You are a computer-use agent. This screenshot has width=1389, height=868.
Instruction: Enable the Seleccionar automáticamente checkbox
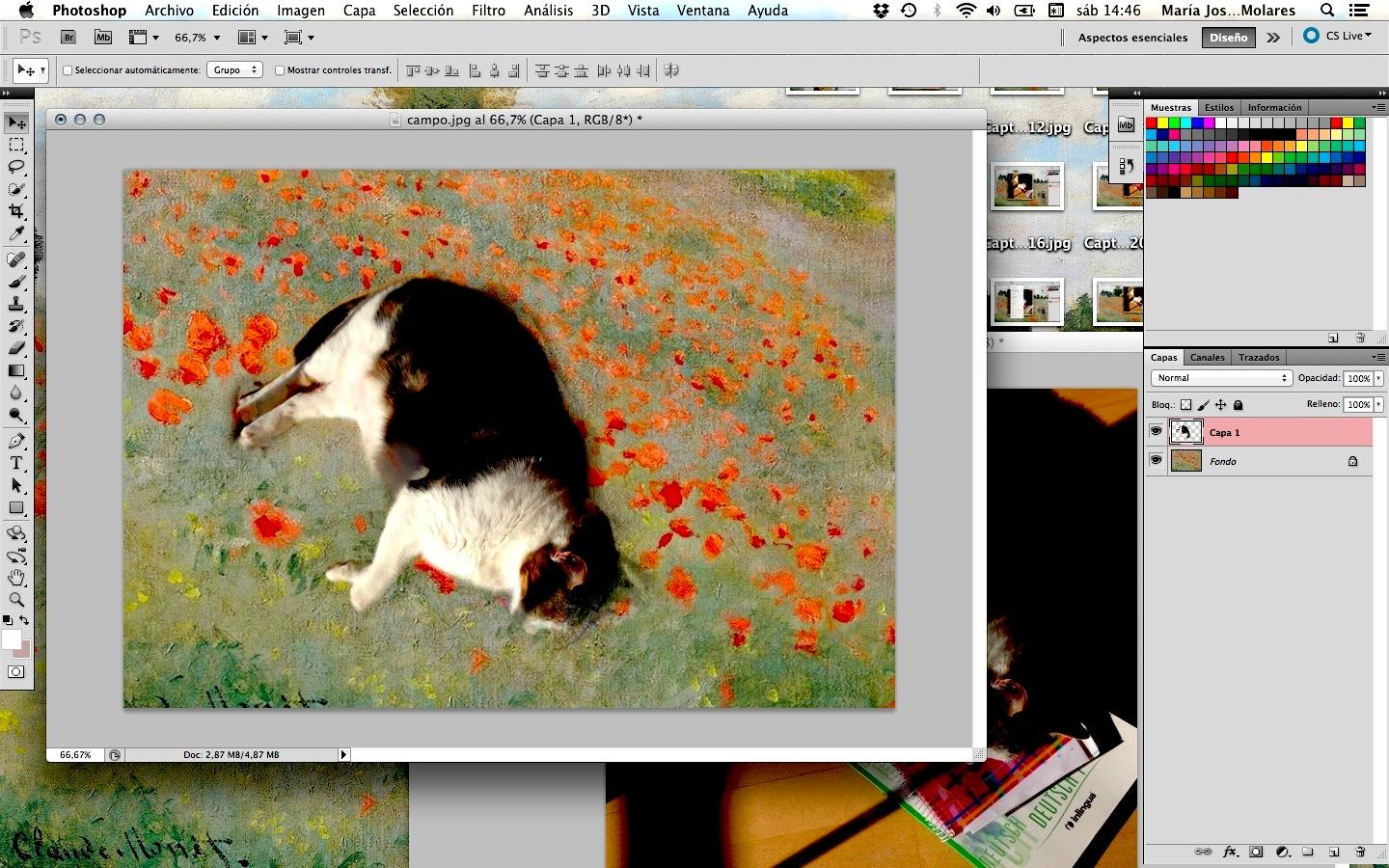click(67, 69)
